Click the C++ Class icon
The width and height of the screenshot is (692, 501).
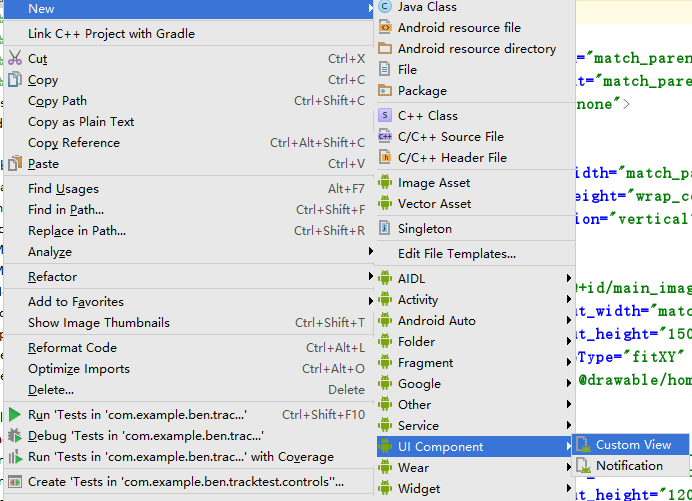[385, 116]
